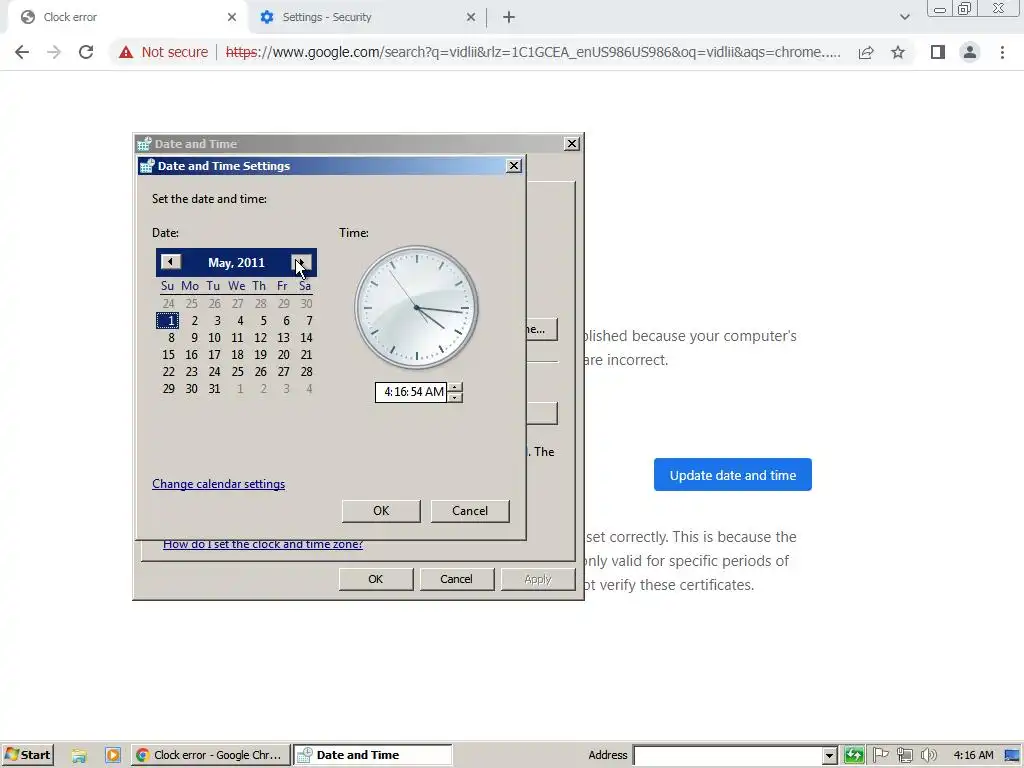Choose May 15 on the calendar
The image size is (1024, 768).
[x=168, y=355]
